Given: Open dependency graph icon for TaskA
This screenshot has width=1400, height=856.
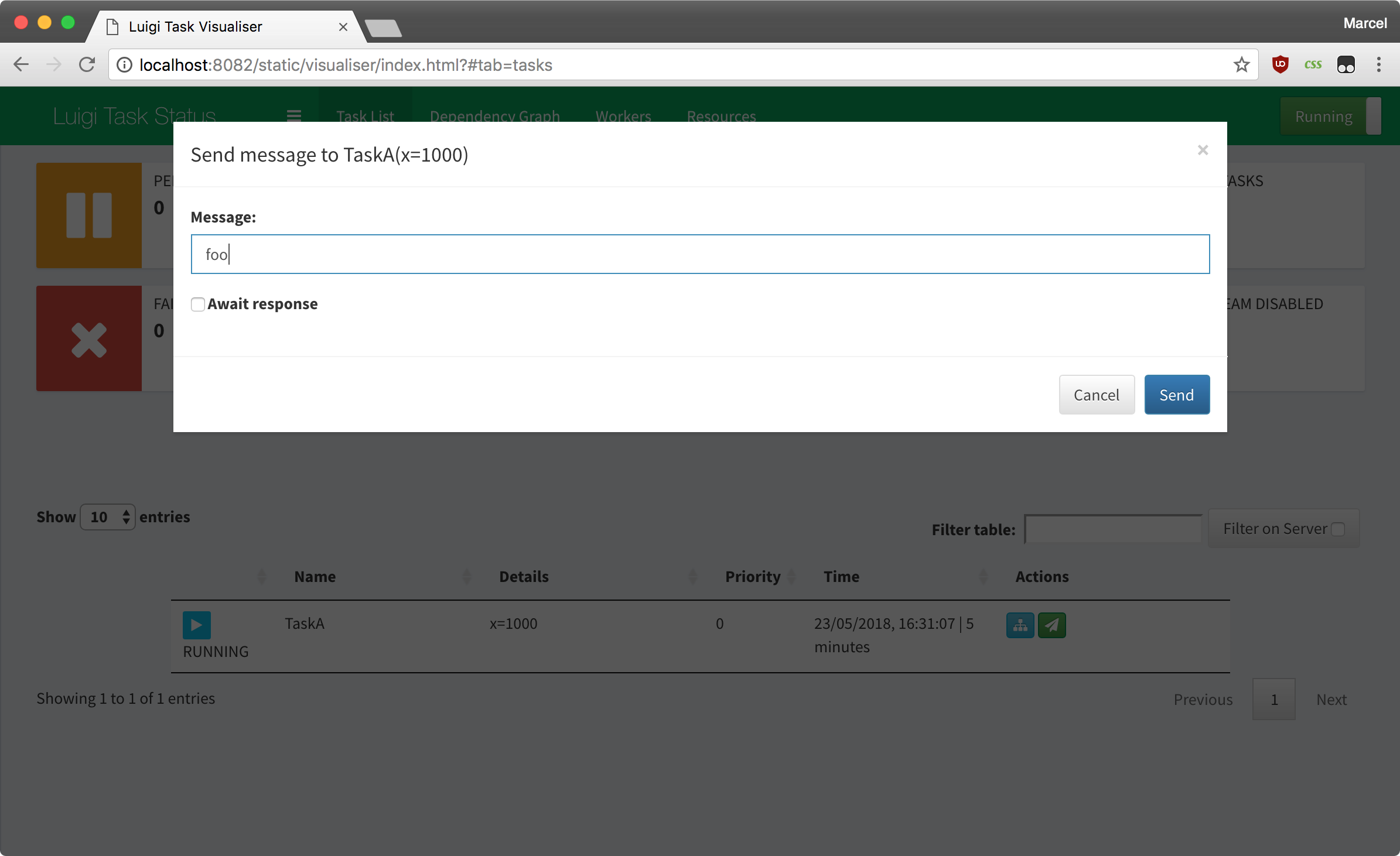Looking at the screenshot, I should pyautogui.click(x=1020, y=625).
